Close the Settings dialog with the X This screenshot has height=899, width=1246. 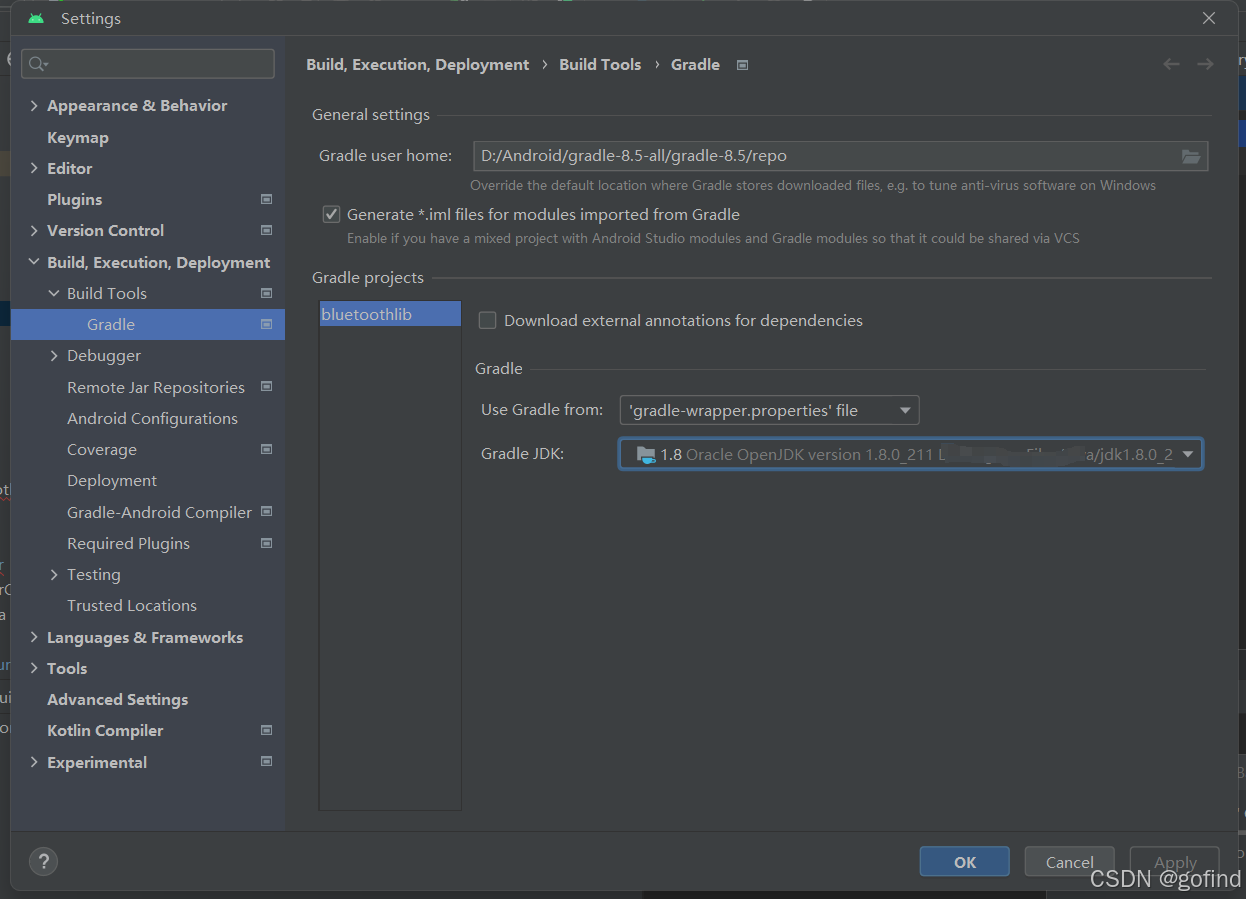[1208, 18]
